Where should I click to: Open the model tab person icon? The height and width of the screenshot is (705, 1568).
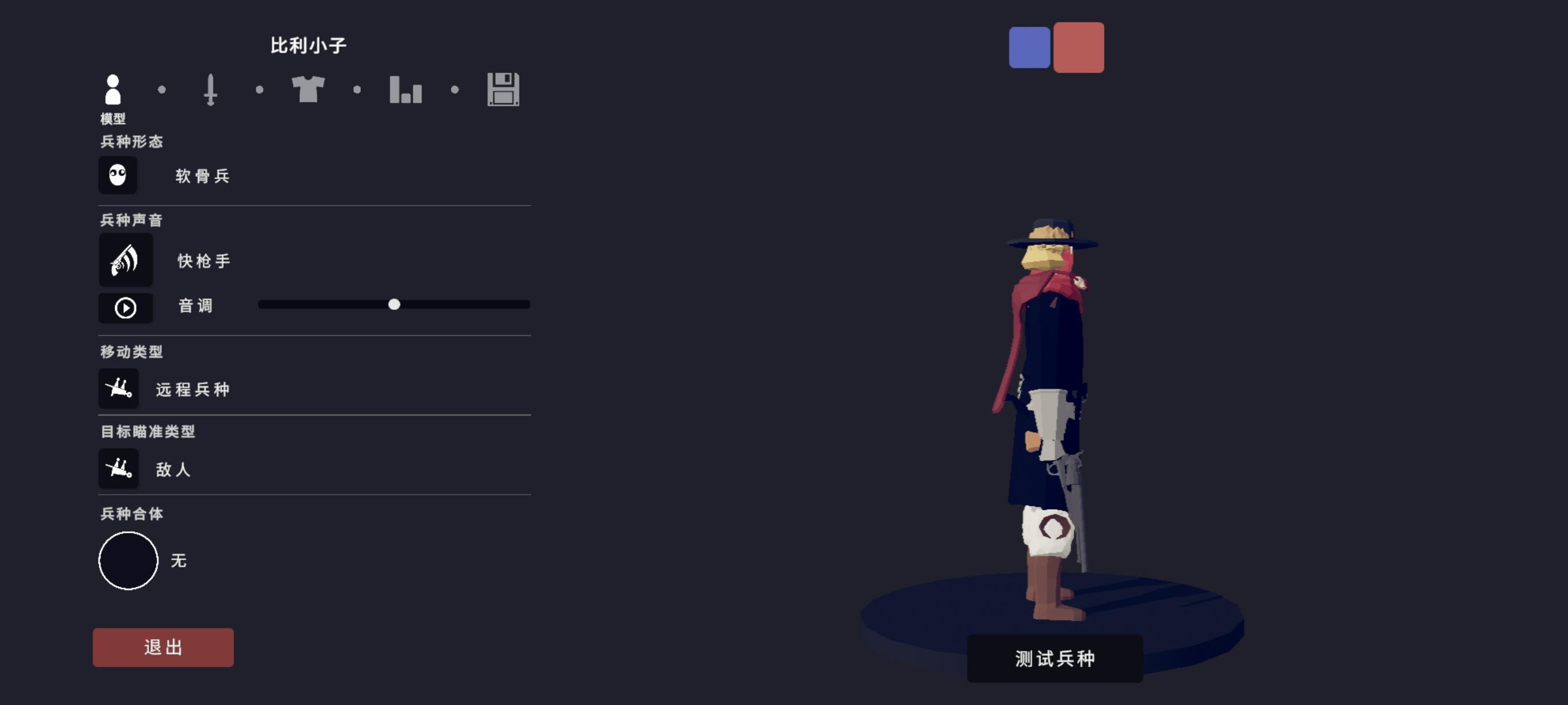coord(113,90)
